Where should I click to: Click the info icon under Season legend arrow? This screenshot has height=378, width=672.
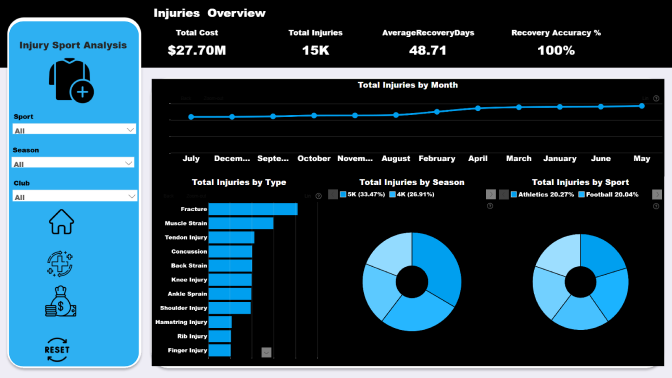[490, 206]
